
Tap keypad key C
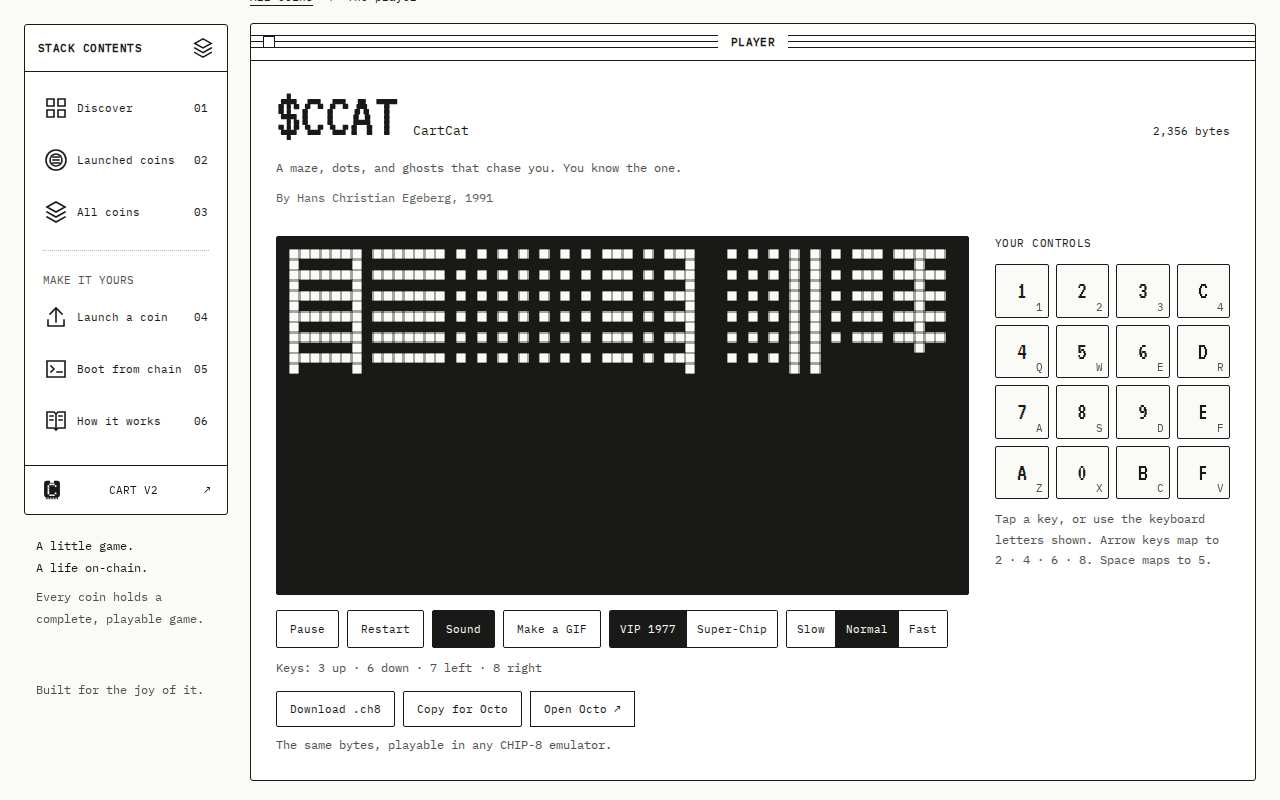1203,291
